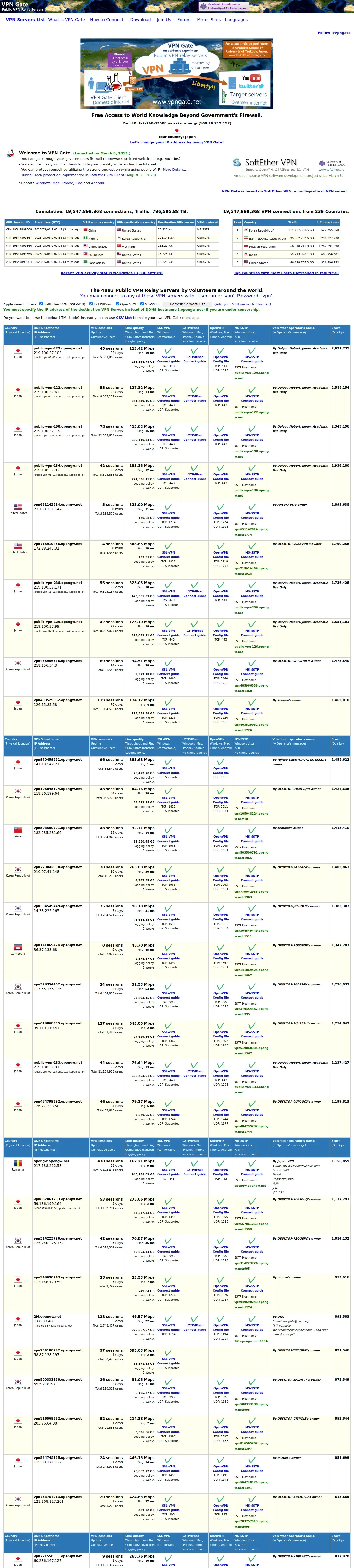Toggle L2TP/IPsec filter checkbox
This screenshot has width=354, height=1568.
91,304
